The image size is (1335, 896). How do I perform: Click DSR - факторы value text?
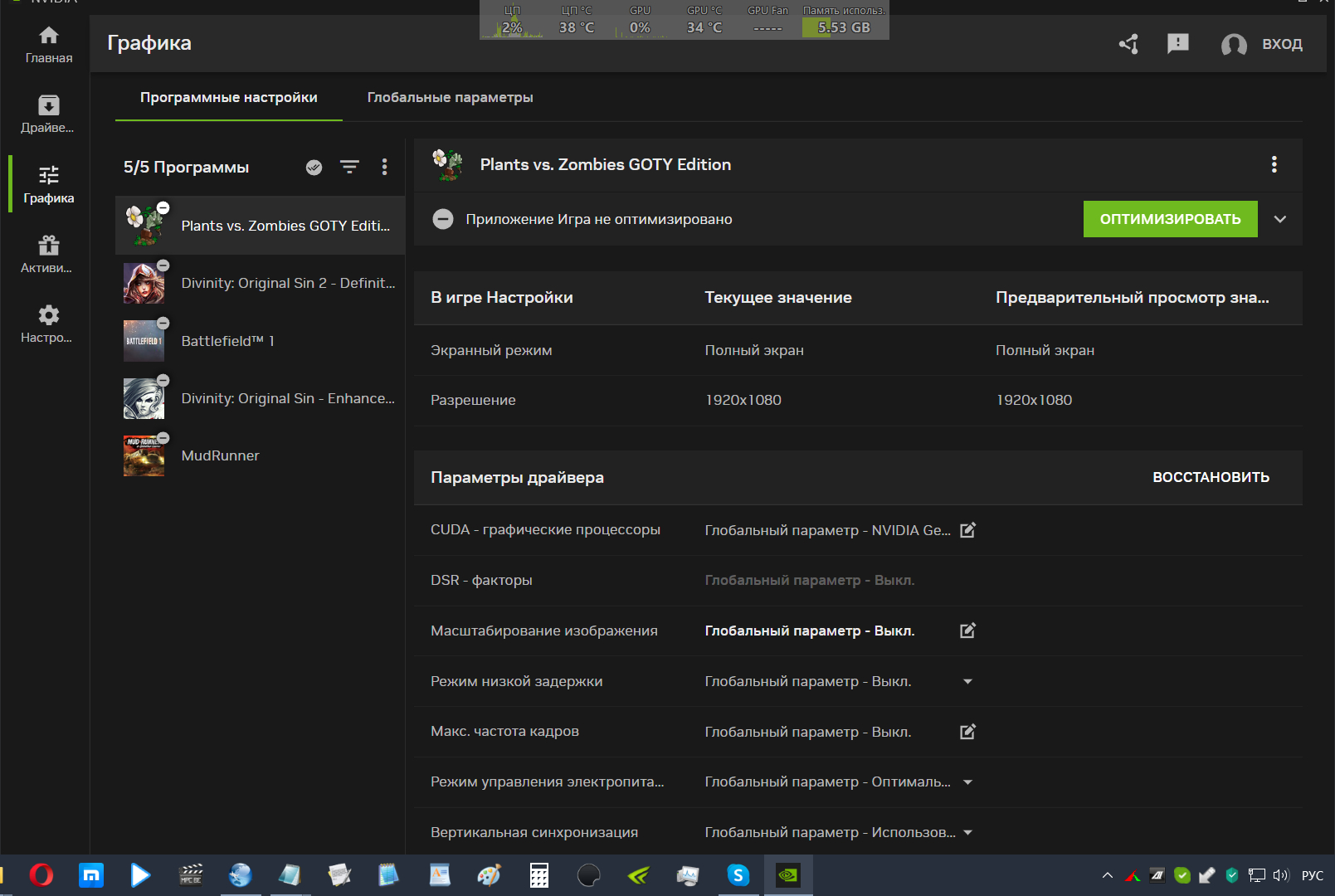tap(810, 581)
